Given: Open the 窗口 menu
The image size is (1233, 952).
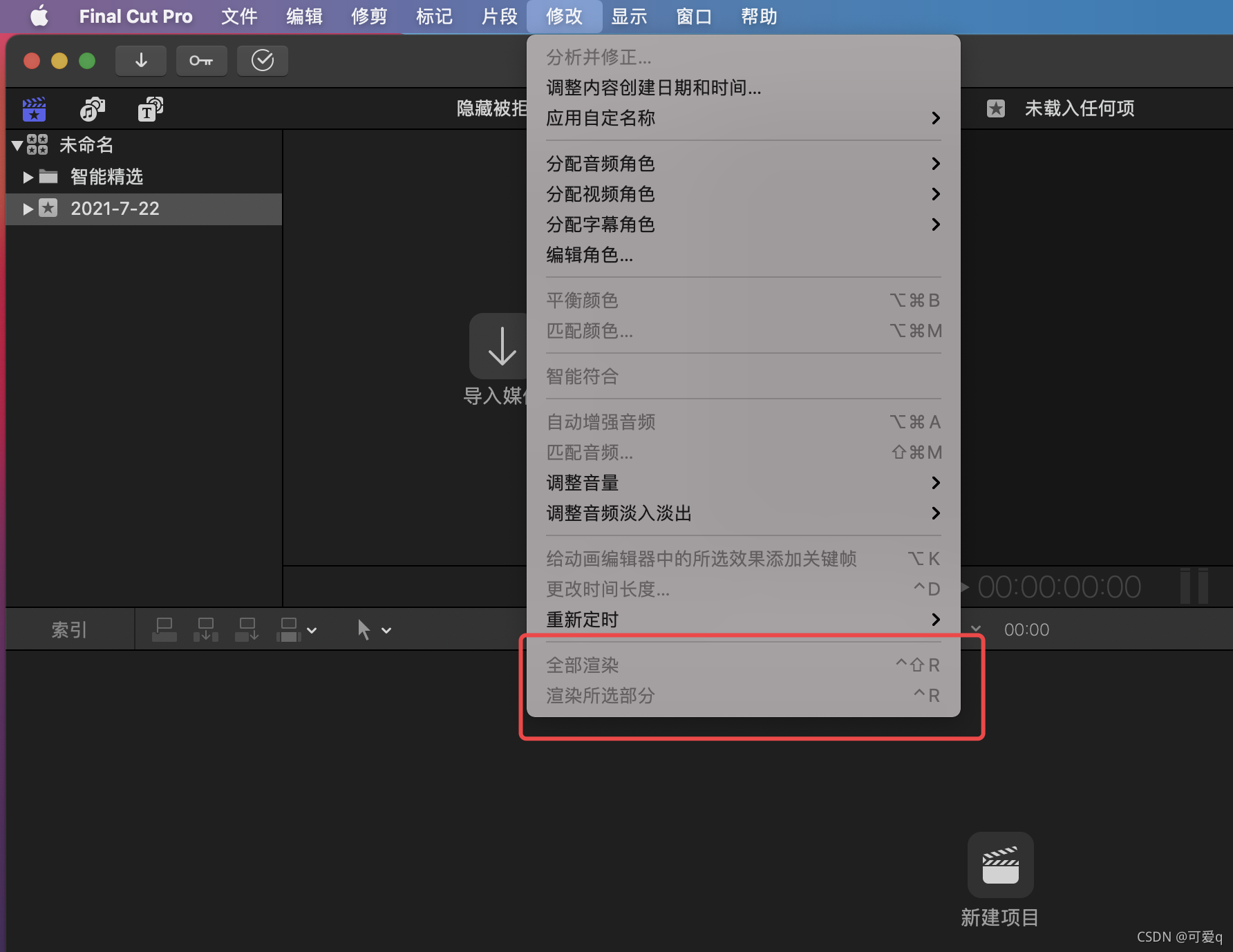Looking at the screenshot, I should 694,16.
